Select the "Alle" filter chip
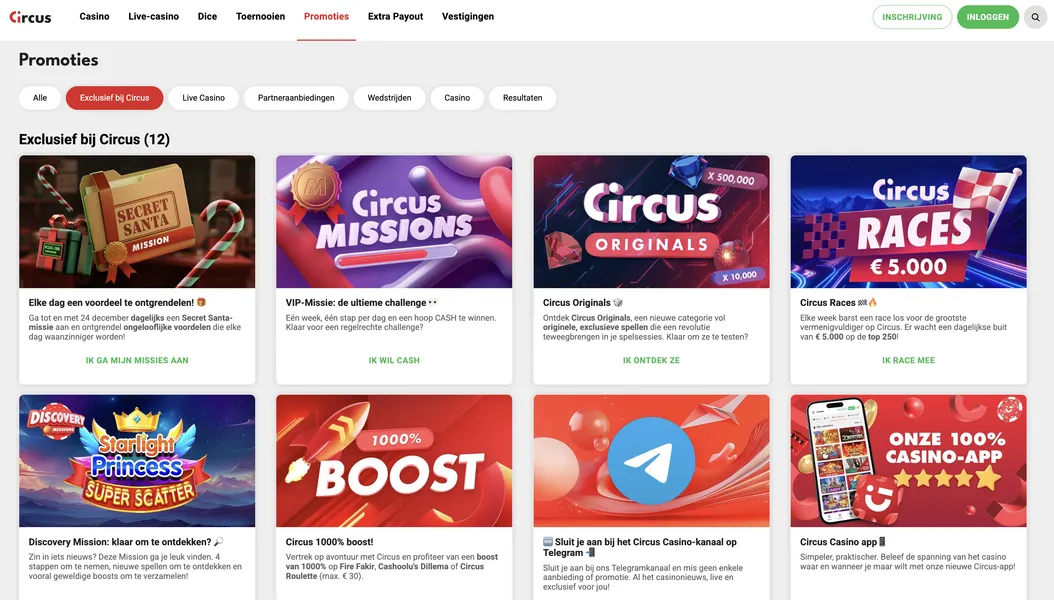 [x=39, y=97]
